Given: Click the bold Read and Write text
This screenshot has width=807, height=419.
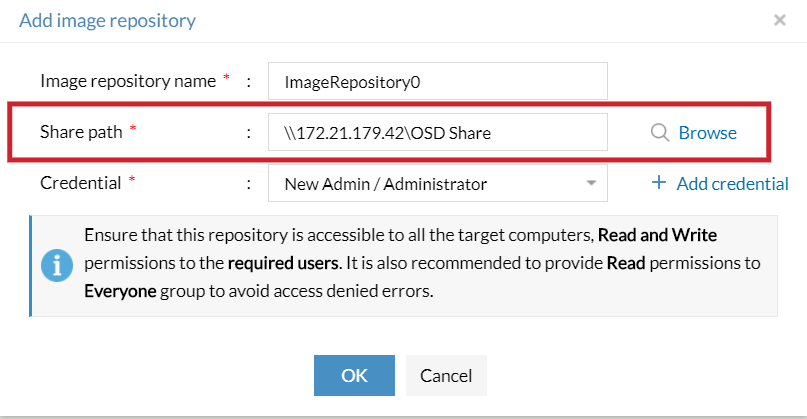Looking at the screenshot, I should (657, 236).
